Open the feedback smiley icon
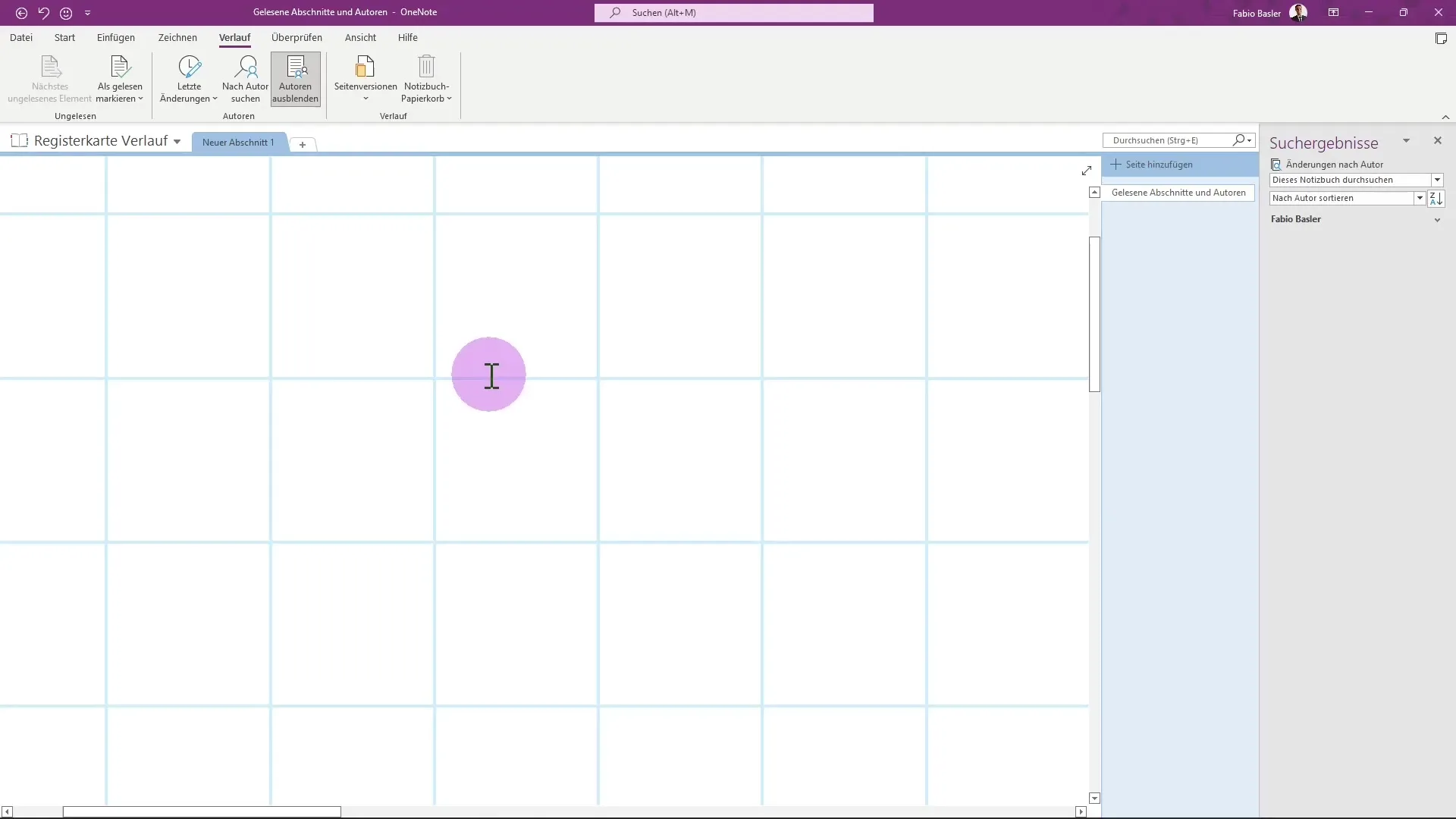The width and height of the screenshot is (1456, 819). [x=66, y=13]
